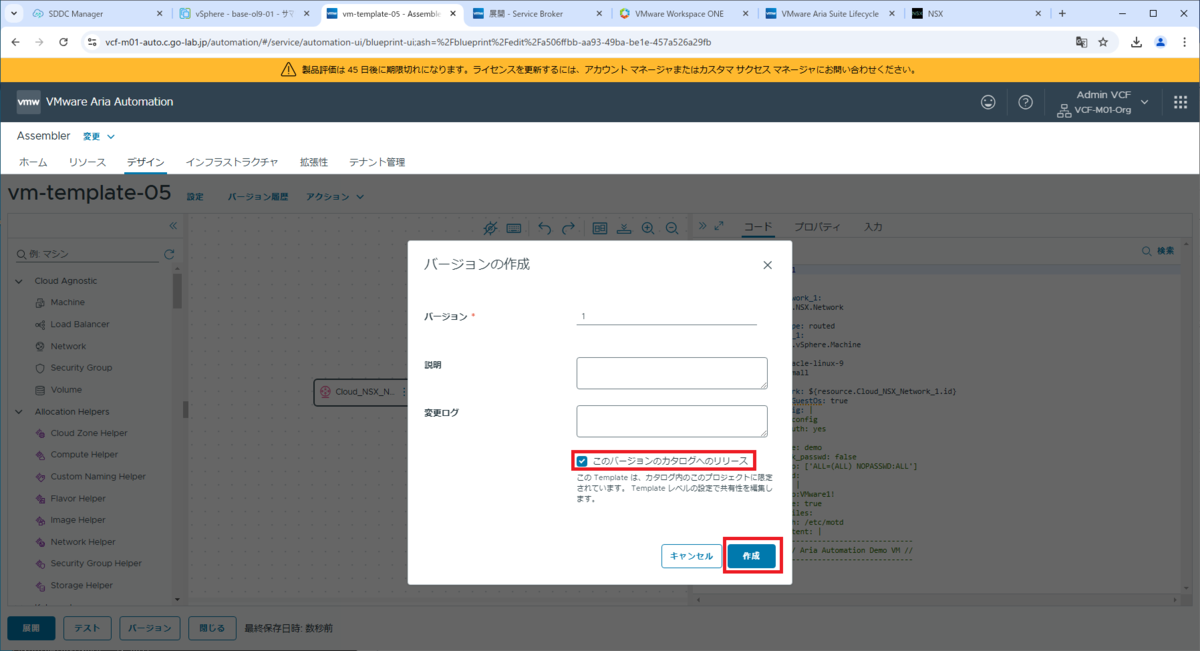
Task: Switch to the 入力 inputs tab
Action: pos(873,227)
